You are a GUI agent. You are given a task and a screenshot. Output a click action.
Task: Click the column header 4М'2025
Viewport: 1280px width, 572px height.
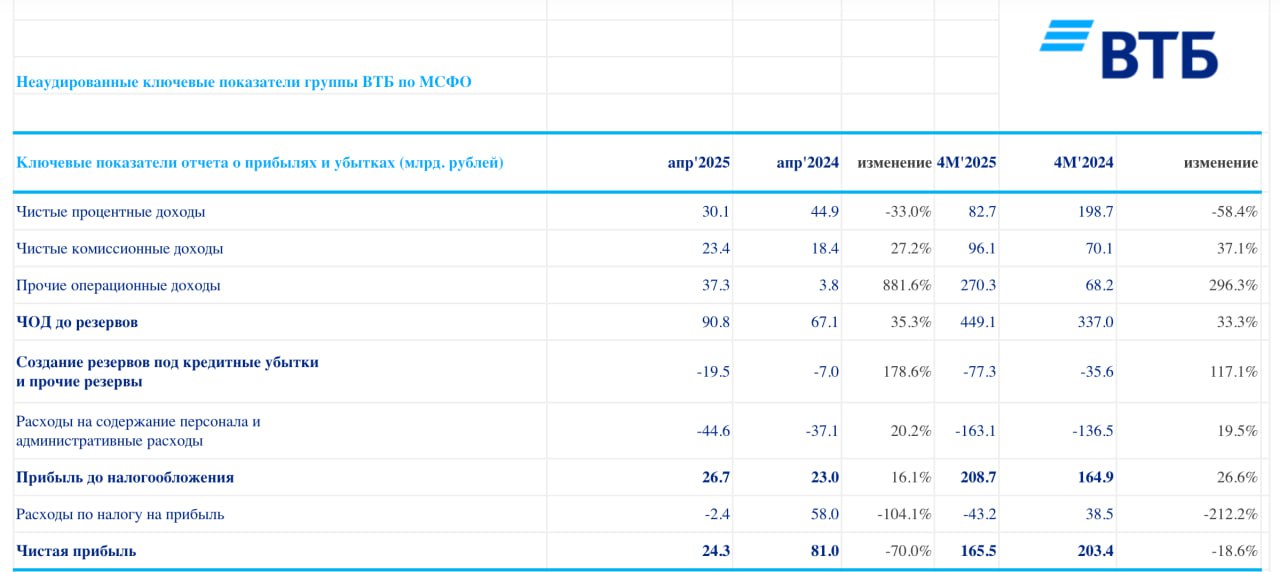[x=966, y=162]
